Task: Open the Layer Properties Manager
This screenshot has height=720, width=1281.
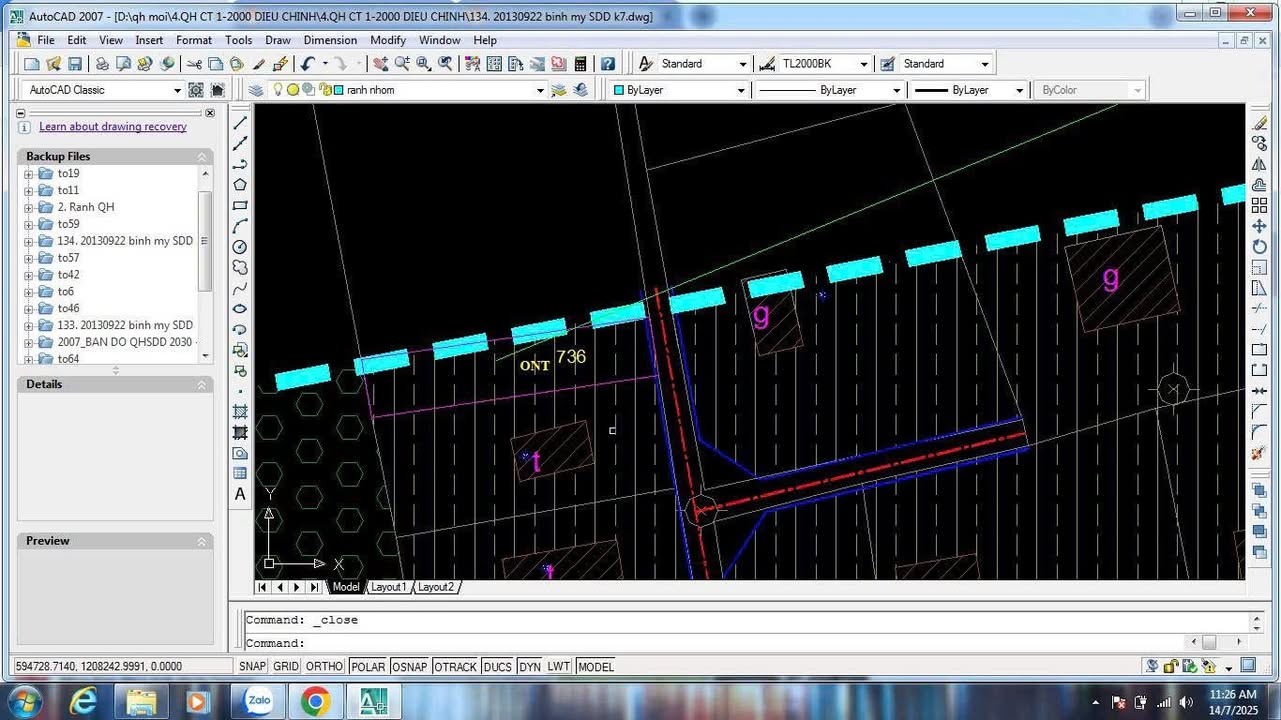Action: click(x=256, y=89)
